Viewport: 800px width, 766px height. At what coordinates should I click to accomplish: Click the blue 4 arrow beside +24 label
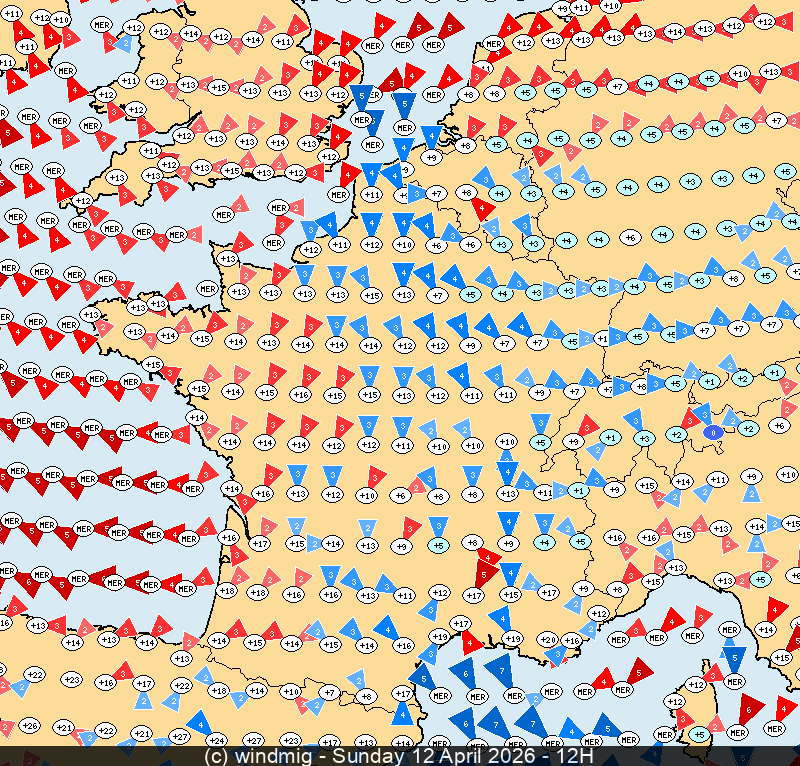pyautogui.click(x=199, y=722)
